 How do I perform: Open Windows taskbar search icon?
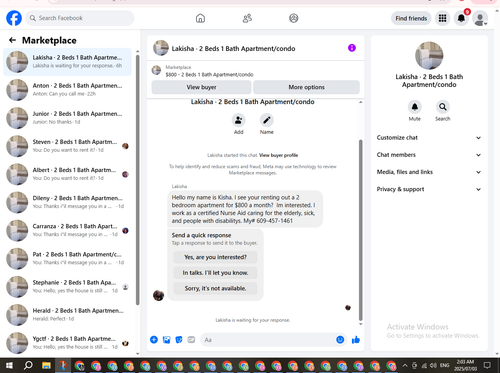point(28,365)
